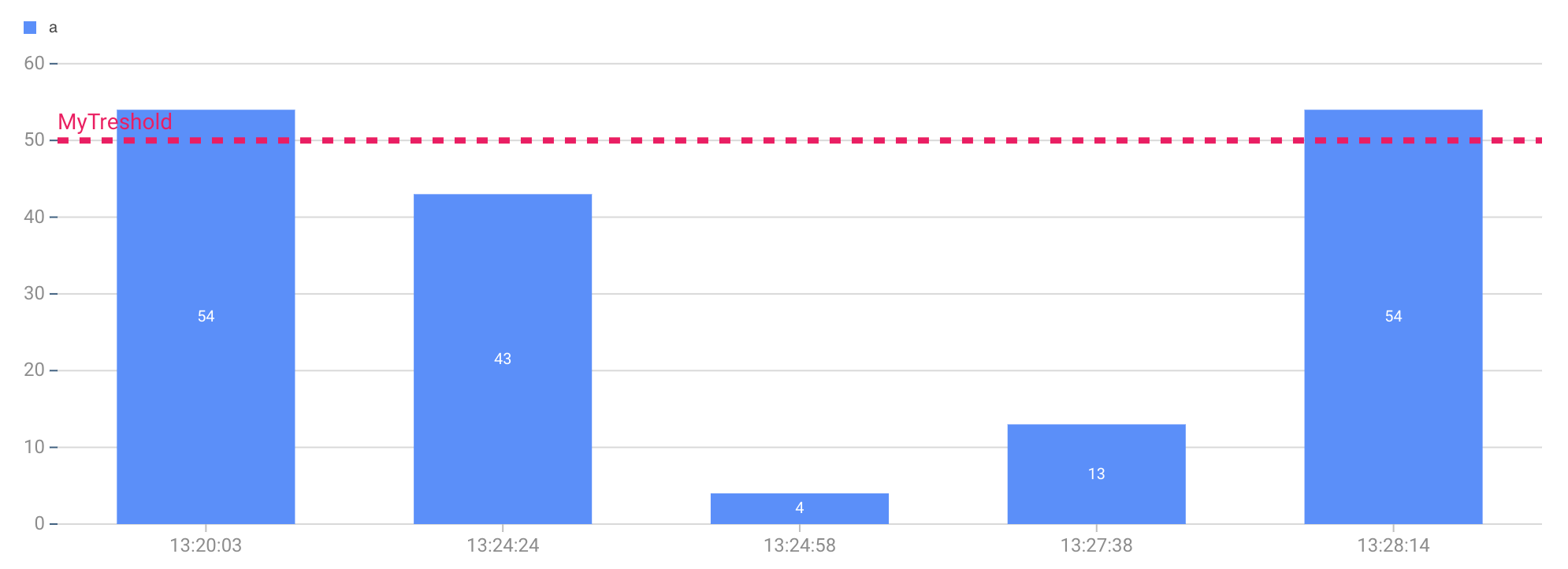
Task: Select the 10 value on y-axis
Action: click(34, 447)
